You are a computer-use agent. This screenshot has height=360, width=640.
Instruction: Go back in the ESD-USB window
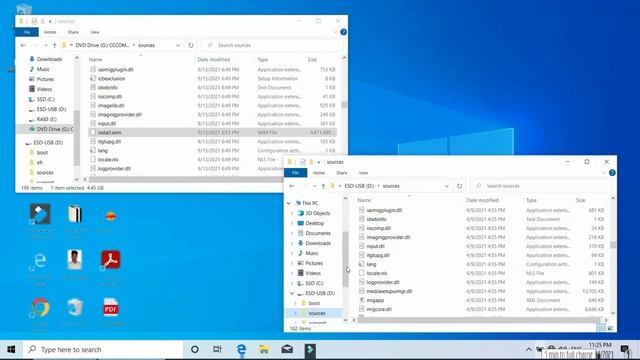click(x=291, y=186)
